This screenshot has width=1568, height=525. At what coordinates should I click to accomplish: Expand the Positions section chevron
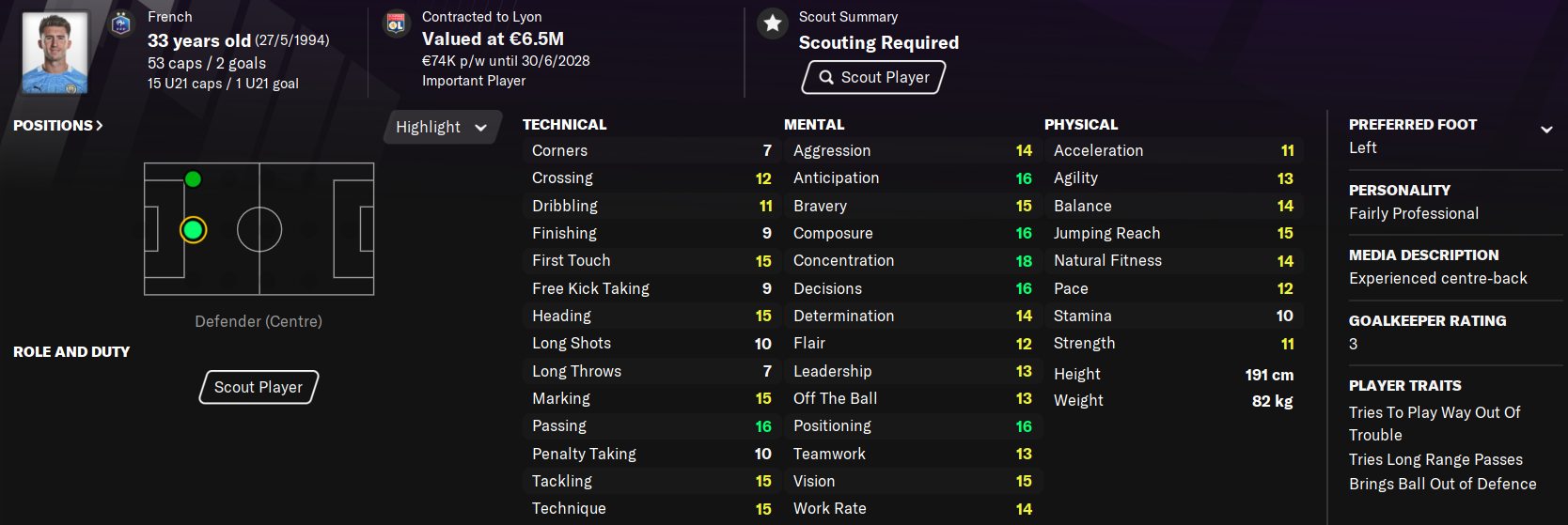click(99, 125)
